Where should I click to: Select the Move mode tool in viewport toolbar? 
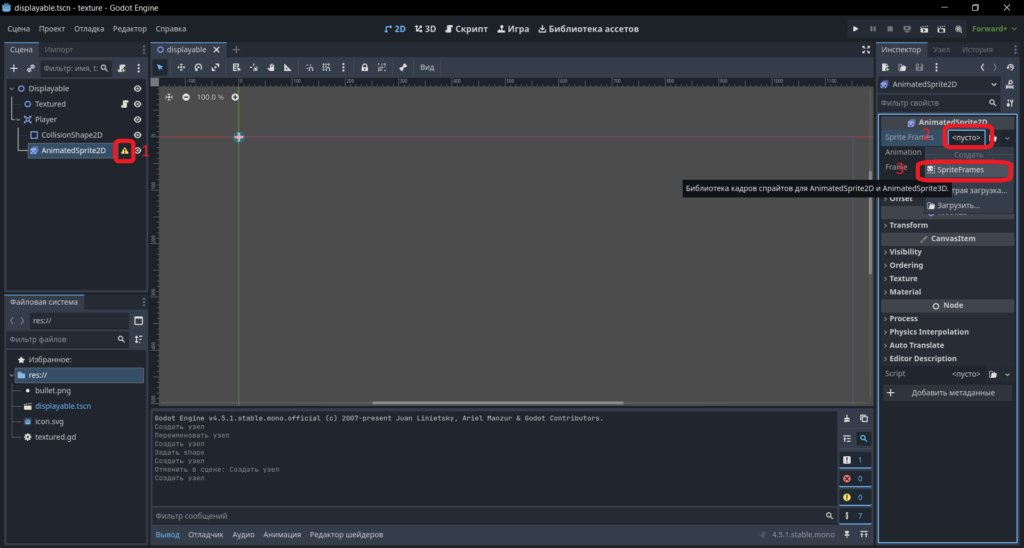tap(181, 67)
